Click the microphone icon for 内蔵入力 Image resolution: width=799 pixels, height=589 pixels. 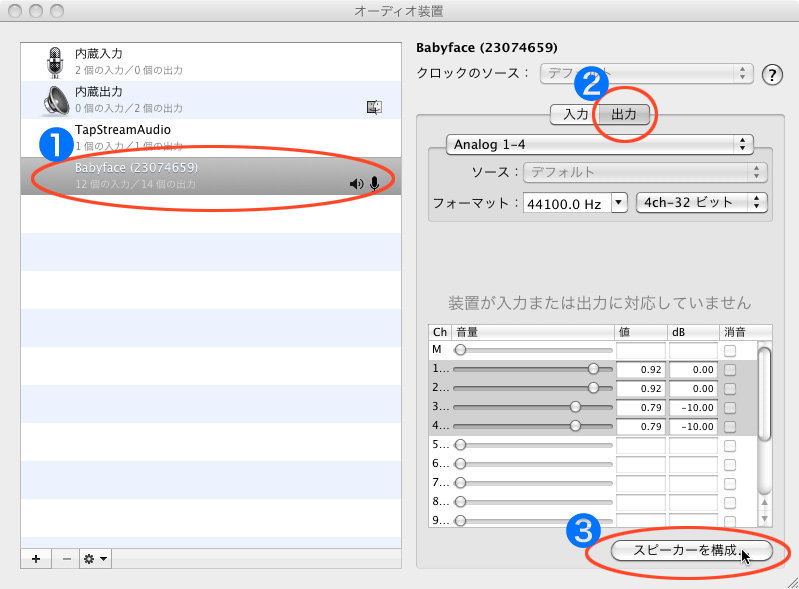tap(54, 62)
